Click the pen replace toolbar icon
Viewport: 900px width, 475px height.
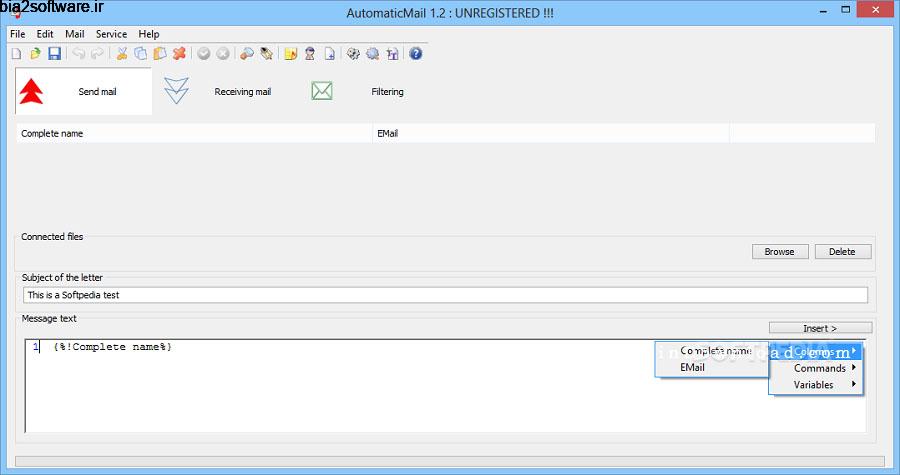click(x=266, y=54)
